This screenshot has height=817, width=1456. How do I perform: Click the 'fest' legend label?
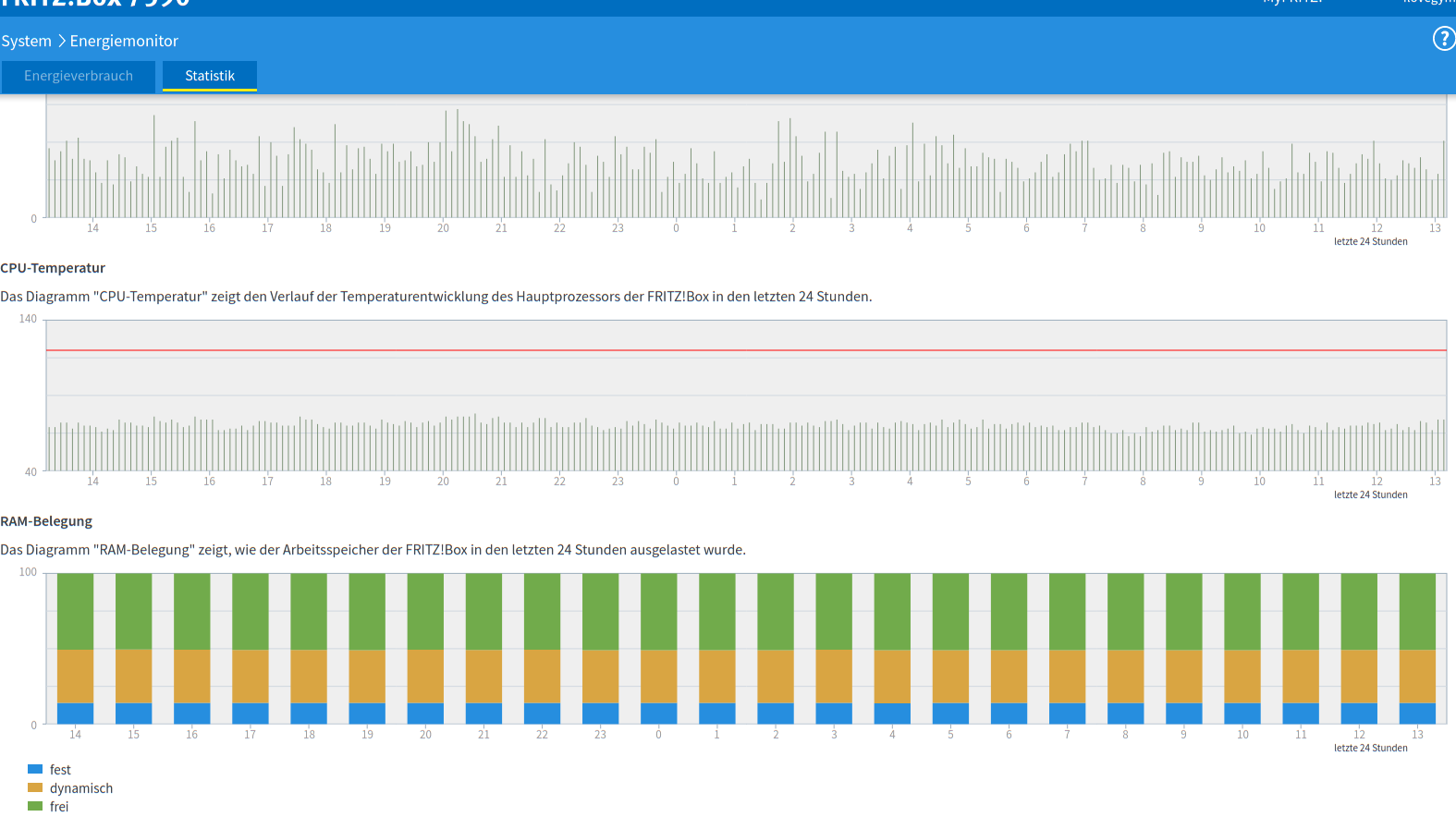tap(60, 770)
